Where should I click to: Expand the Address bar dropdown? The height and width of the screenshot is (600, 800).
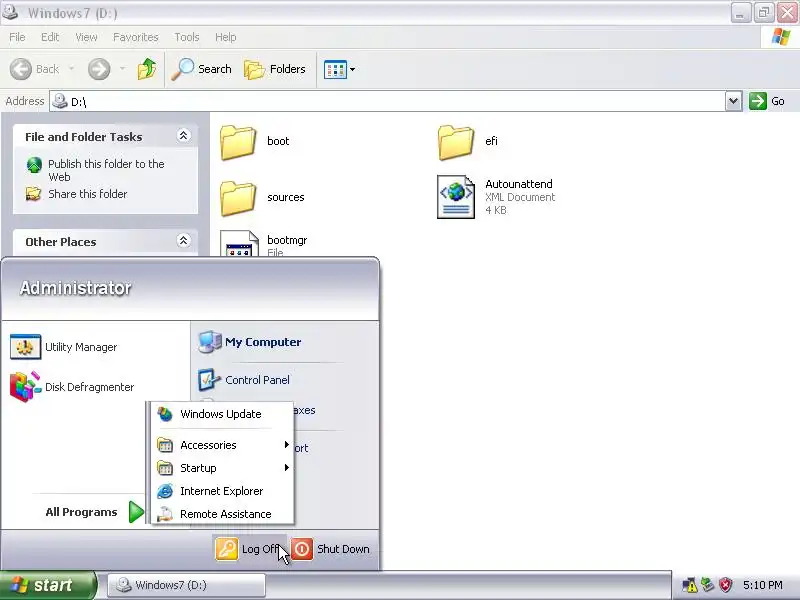click(733, 101)
